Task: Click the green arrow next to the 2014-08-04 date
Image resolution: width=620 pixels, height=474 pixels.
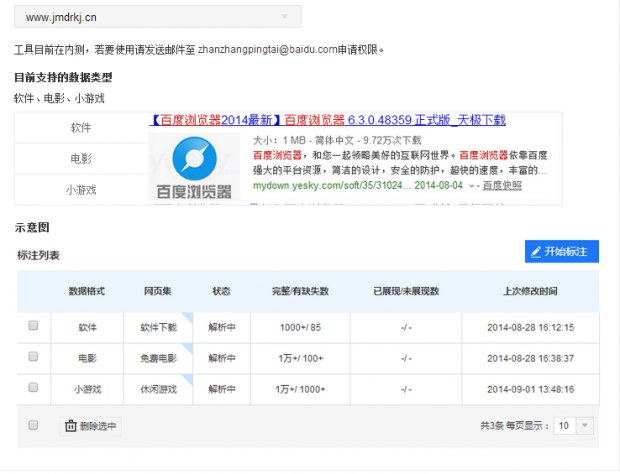Action: 473,186
